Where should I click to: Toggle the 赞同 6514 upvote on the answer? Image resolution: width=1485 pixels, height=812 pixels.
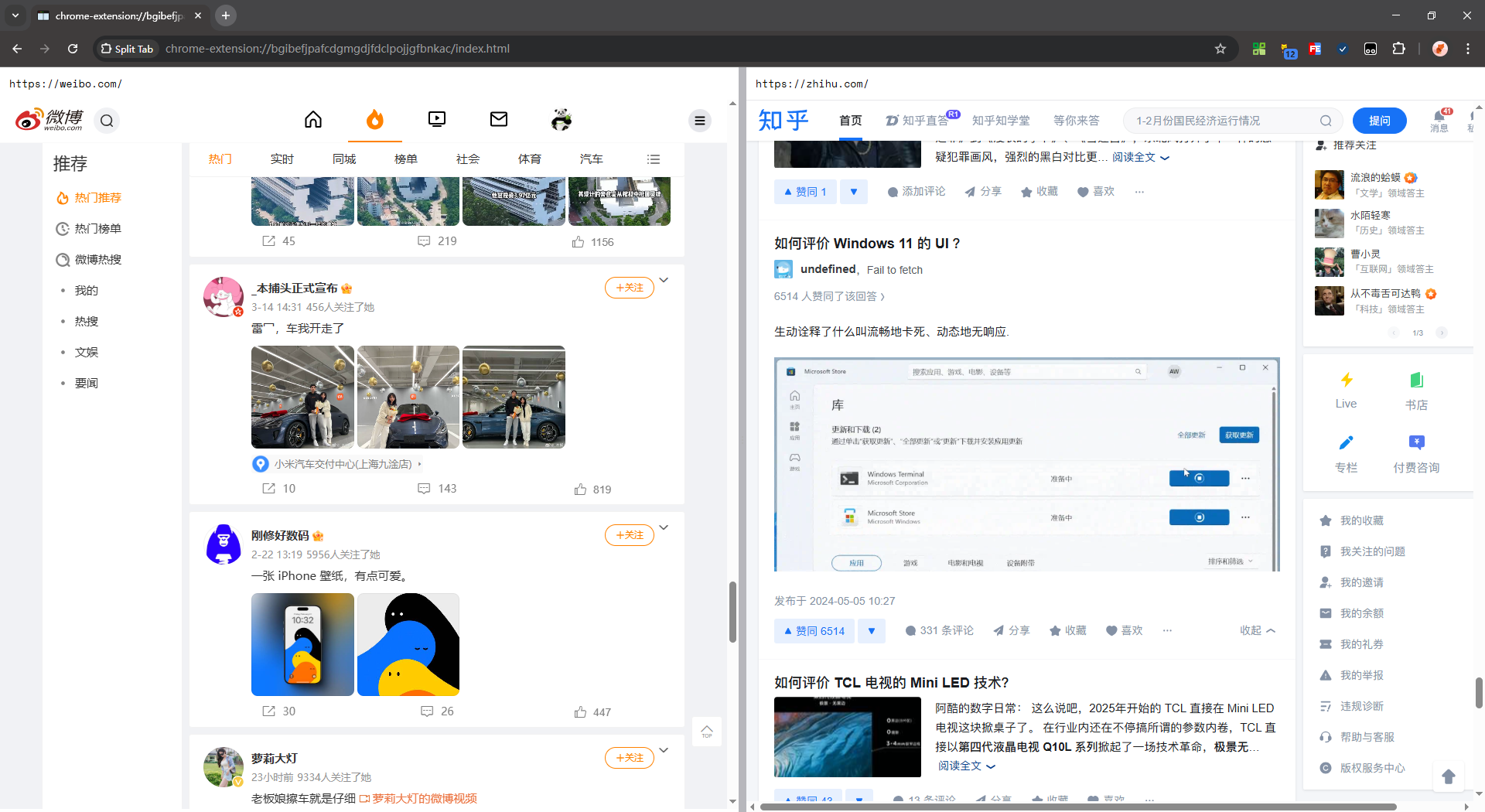click(x=814, y=630)
